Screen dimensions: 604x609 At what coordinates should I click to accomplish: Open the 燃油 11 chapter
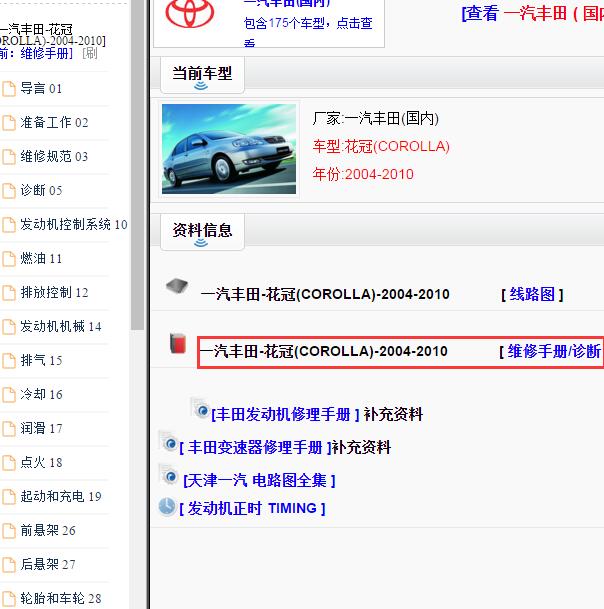(x=41, y=259)
